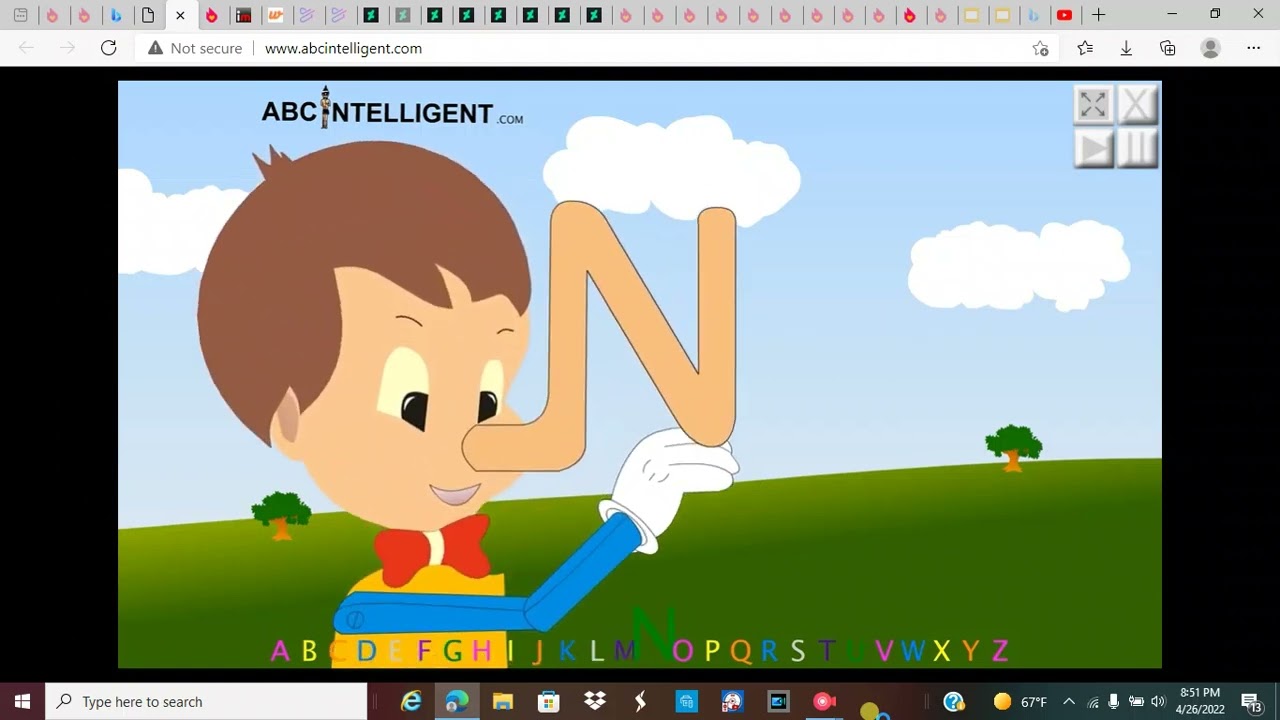Select letter Y in alphabet strip
Viewport: 1280px width, 720px height.
coord(971,652)
